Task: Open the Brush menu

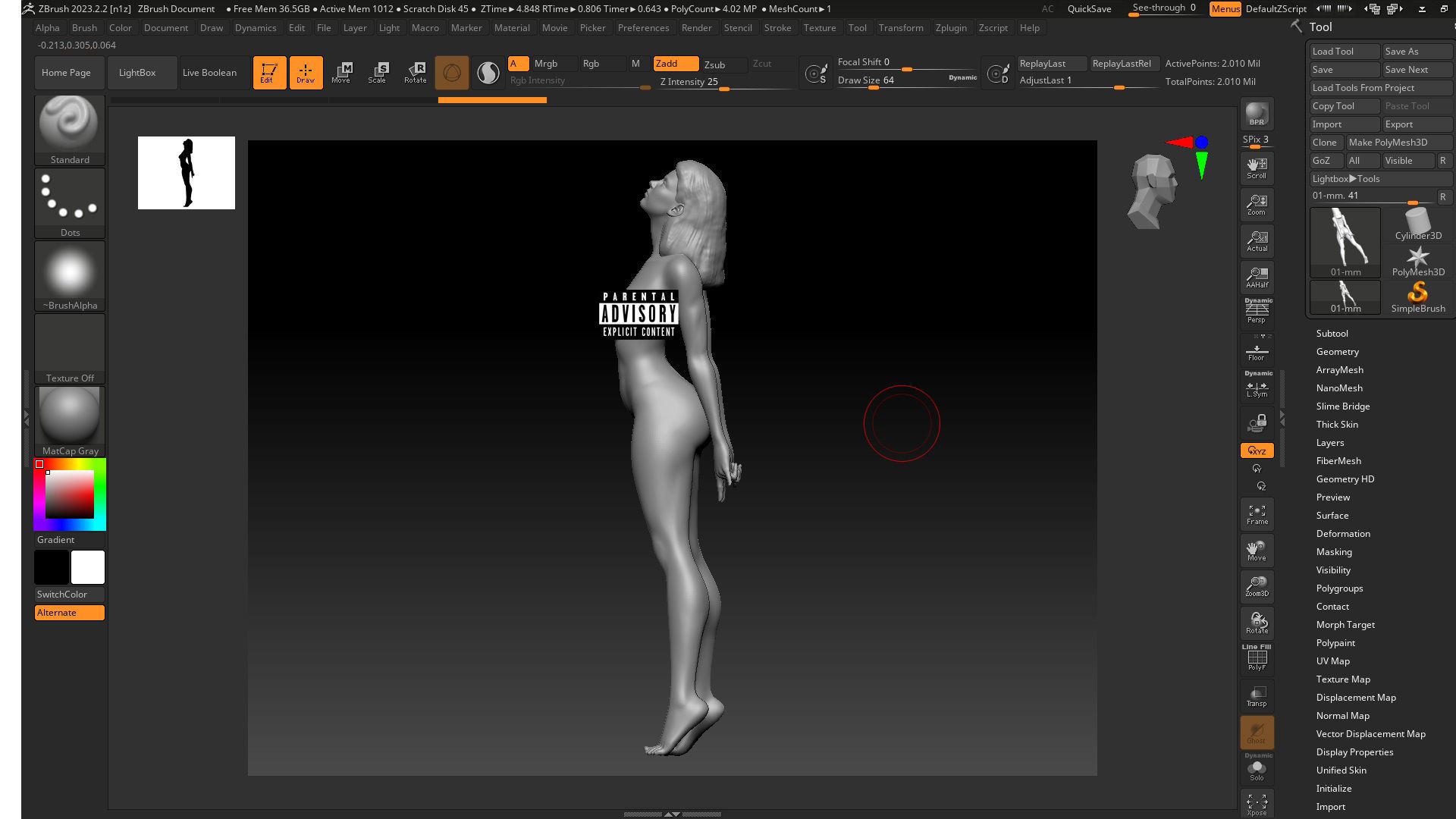Action: tap(84, 28)
